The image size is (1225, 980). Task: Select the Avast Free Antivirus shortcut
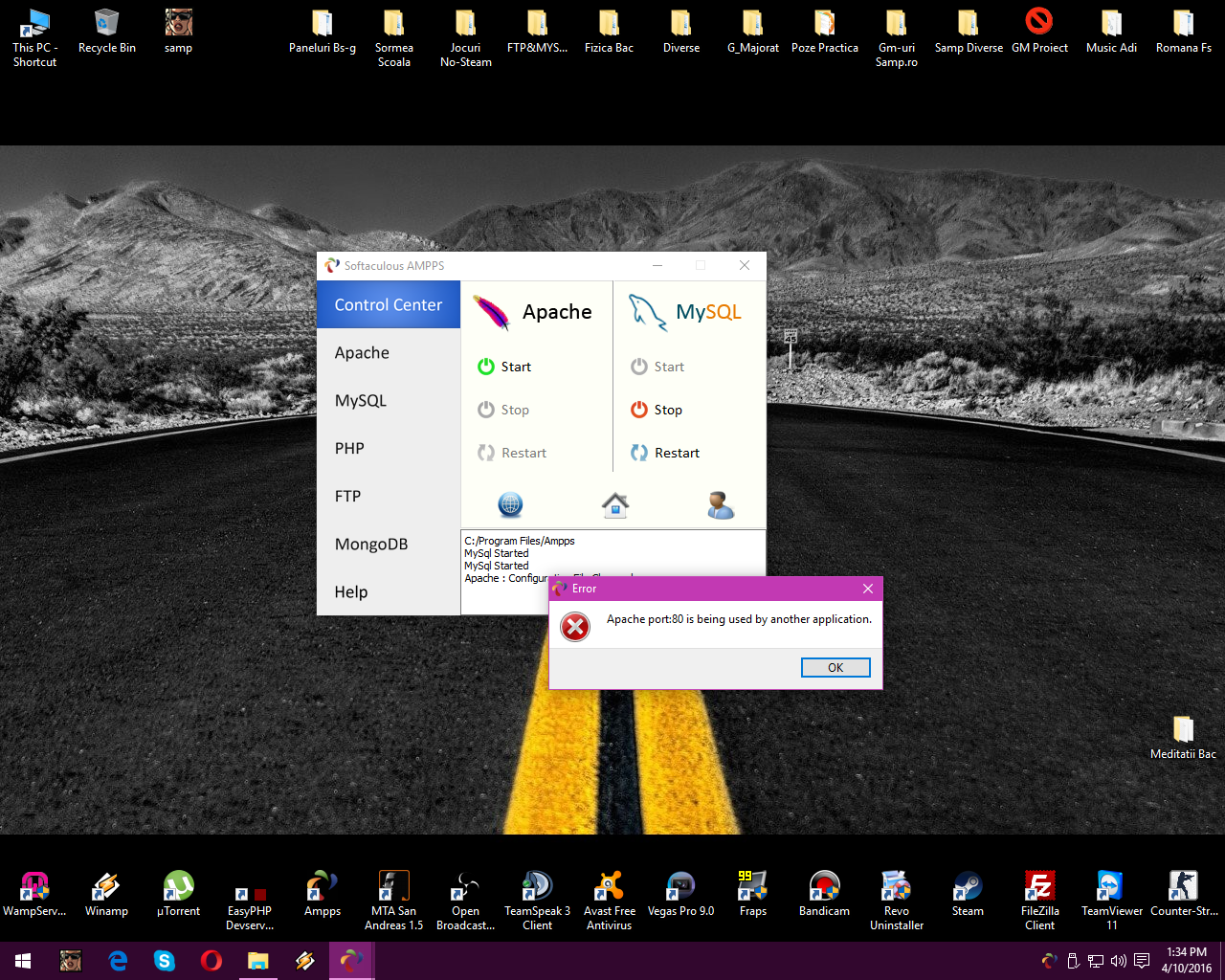pyautogui.click(x=610, y=902)
